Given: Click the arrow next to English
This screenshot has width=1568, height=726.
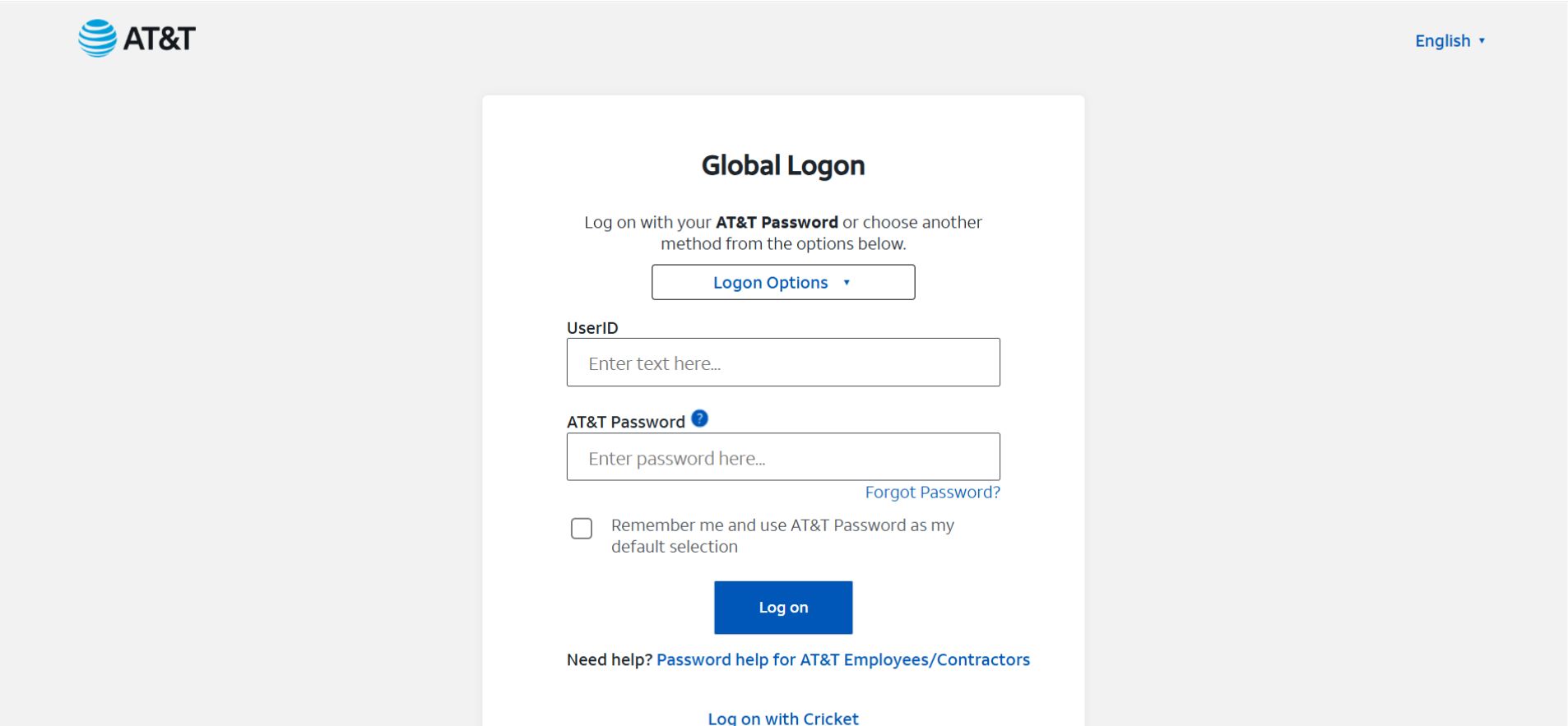Looking at the screenshot, I should point(1483,40).
